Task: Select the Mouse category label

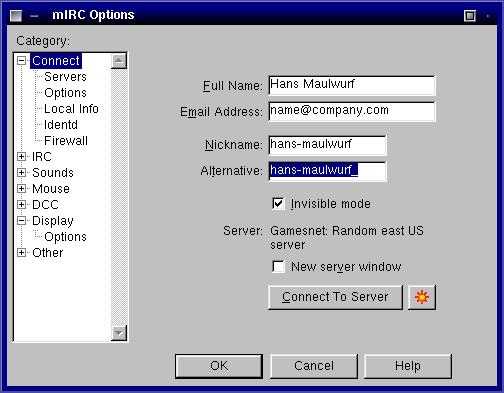Action: pyautogui.click(x=51, y=189)
